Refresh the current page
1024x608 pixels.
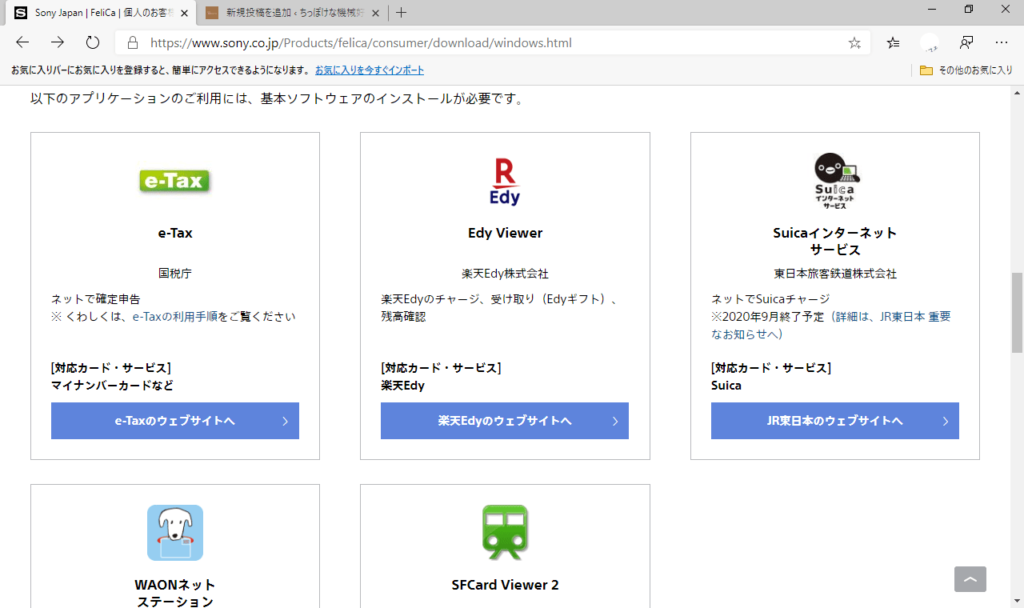pos(93,42)
